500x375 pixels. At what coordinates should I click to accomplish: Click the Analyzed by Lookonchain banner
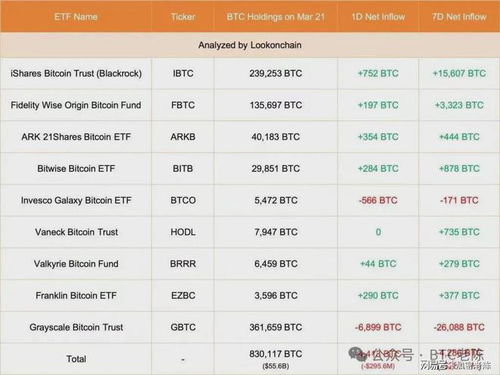tap(250, 45)
